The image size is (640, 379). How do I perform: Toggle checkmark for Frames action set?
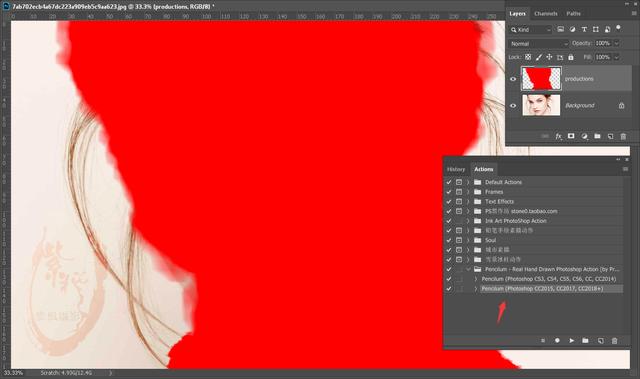click(x=449, y=192)
